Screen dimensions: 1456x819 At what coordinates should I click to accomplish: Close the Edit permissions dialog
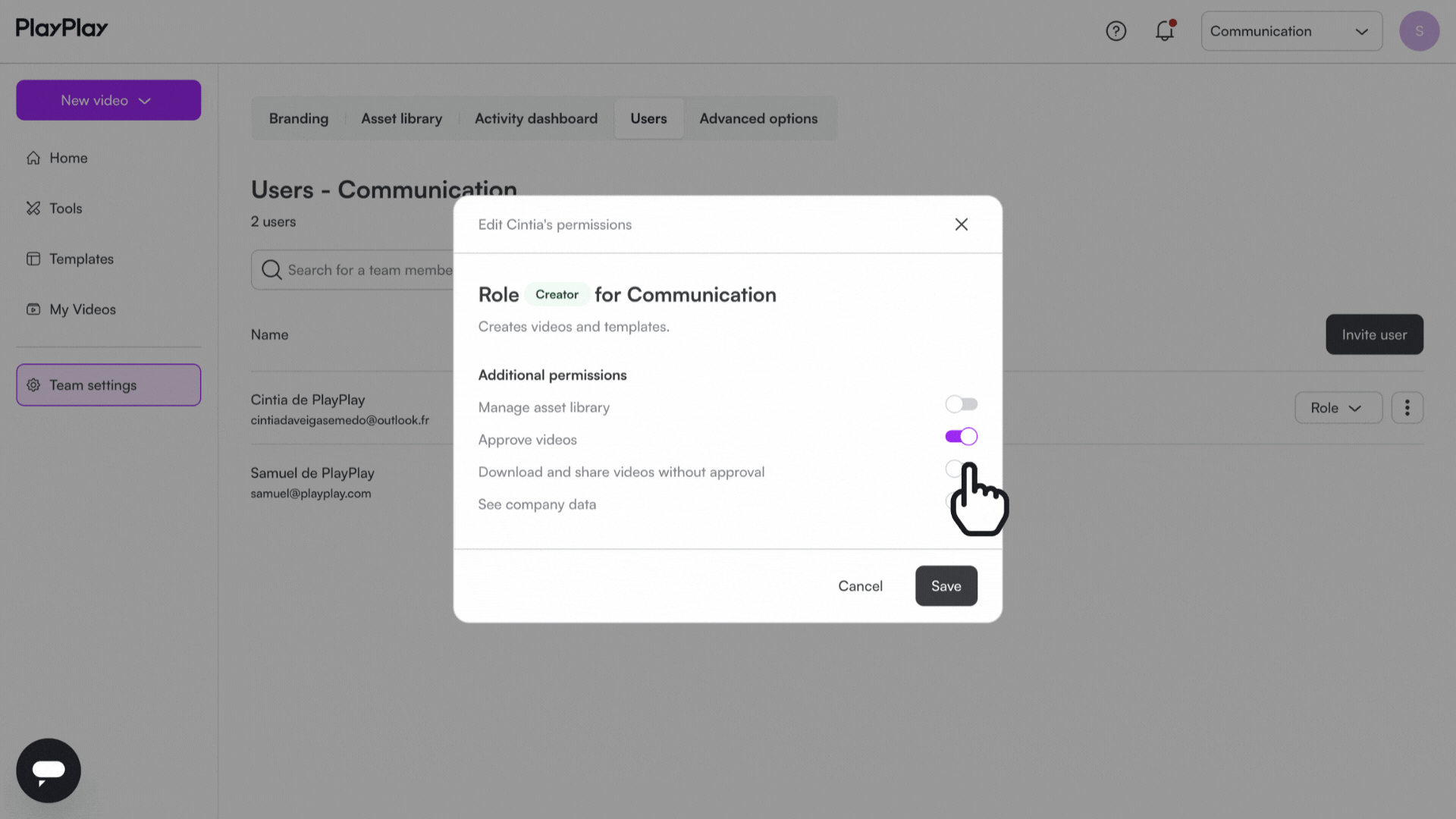pos(961,224)
